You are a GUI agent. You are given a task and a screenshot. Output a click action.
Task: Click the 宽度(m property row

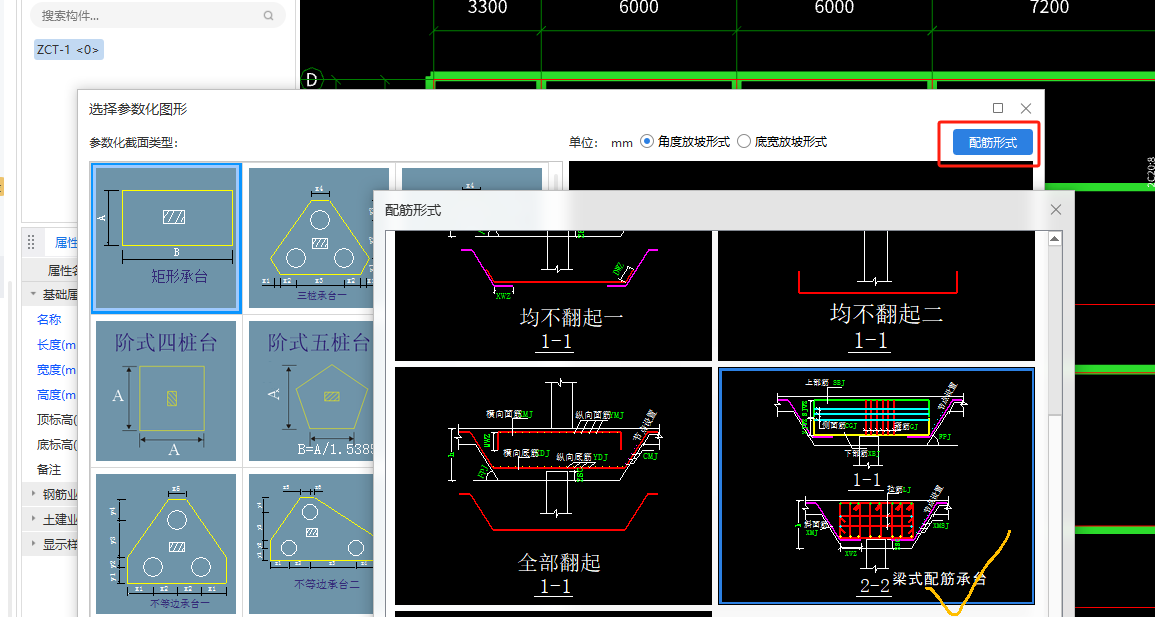tap(49, 369)
